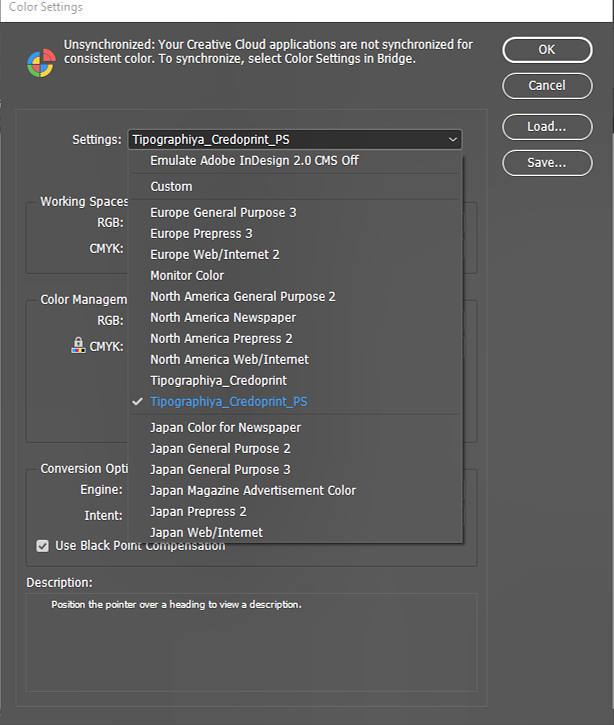The image size is (614, 725).
Task: Click the Settings: label
Action: (x=97, y=140)
